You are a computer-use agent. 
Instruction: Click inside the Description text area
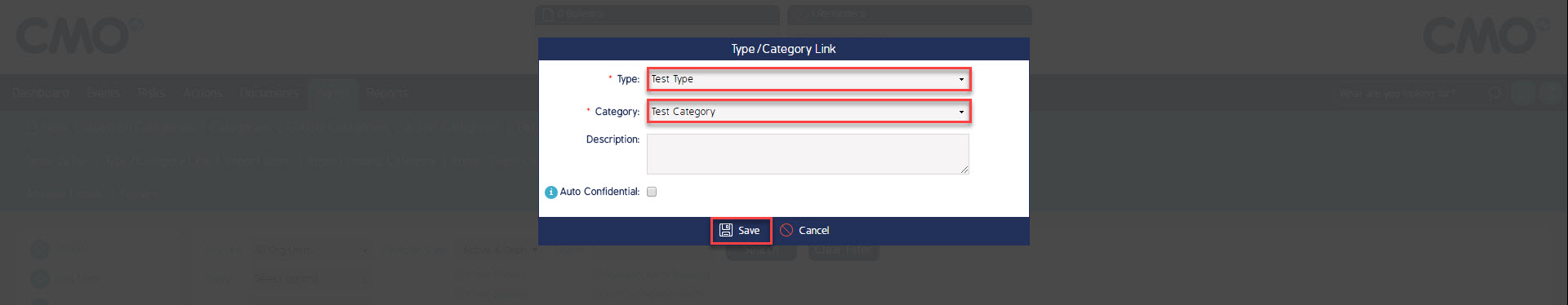click(x=808, y=154)
